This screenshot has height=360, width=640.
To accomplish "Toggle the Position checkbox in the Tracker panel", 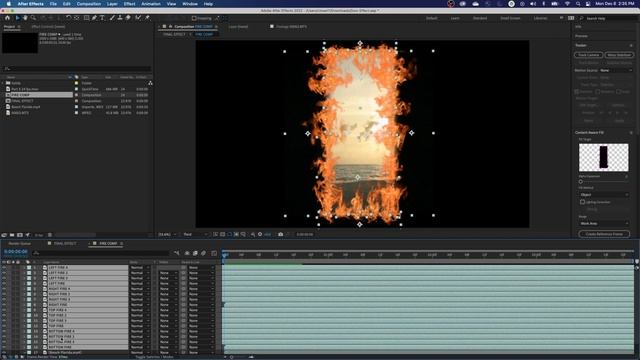I will coord(577,92).
